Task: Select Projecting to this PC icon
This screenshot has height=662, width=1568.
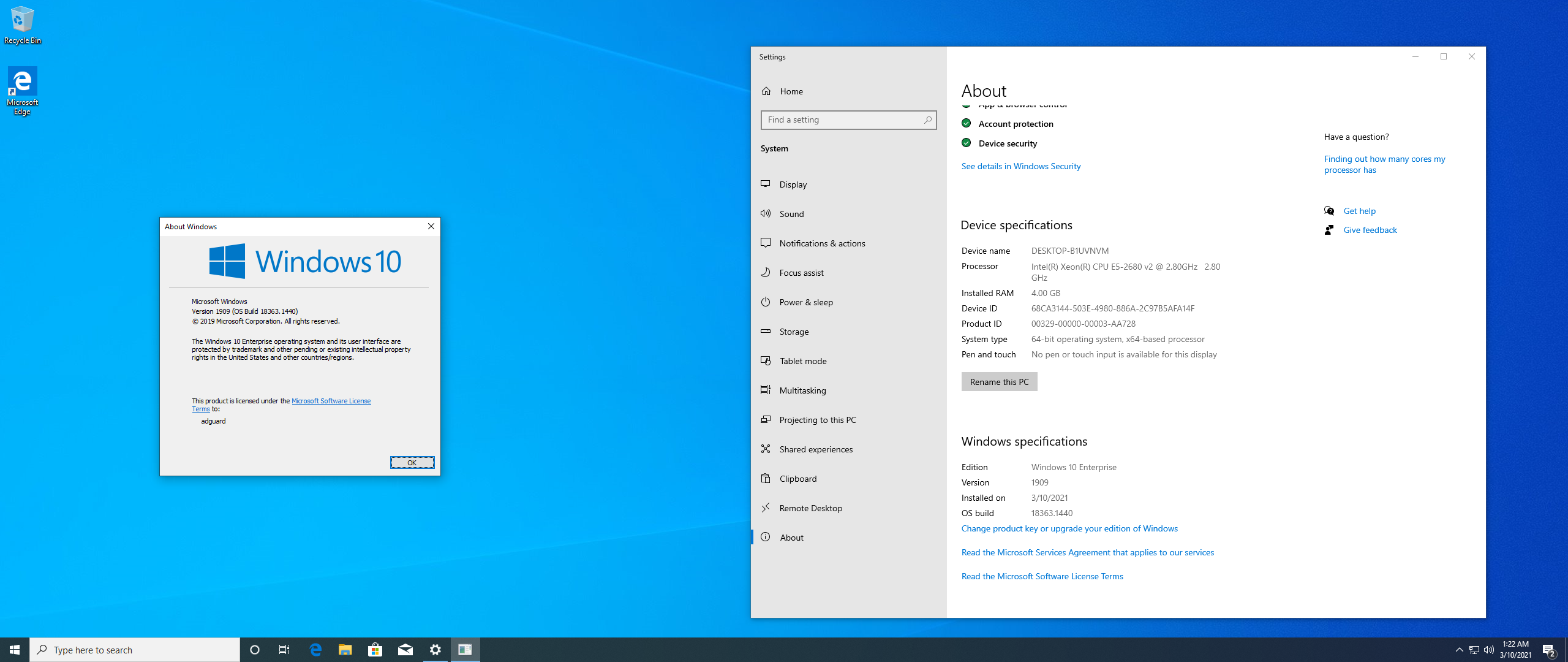Action: (766, 419)
